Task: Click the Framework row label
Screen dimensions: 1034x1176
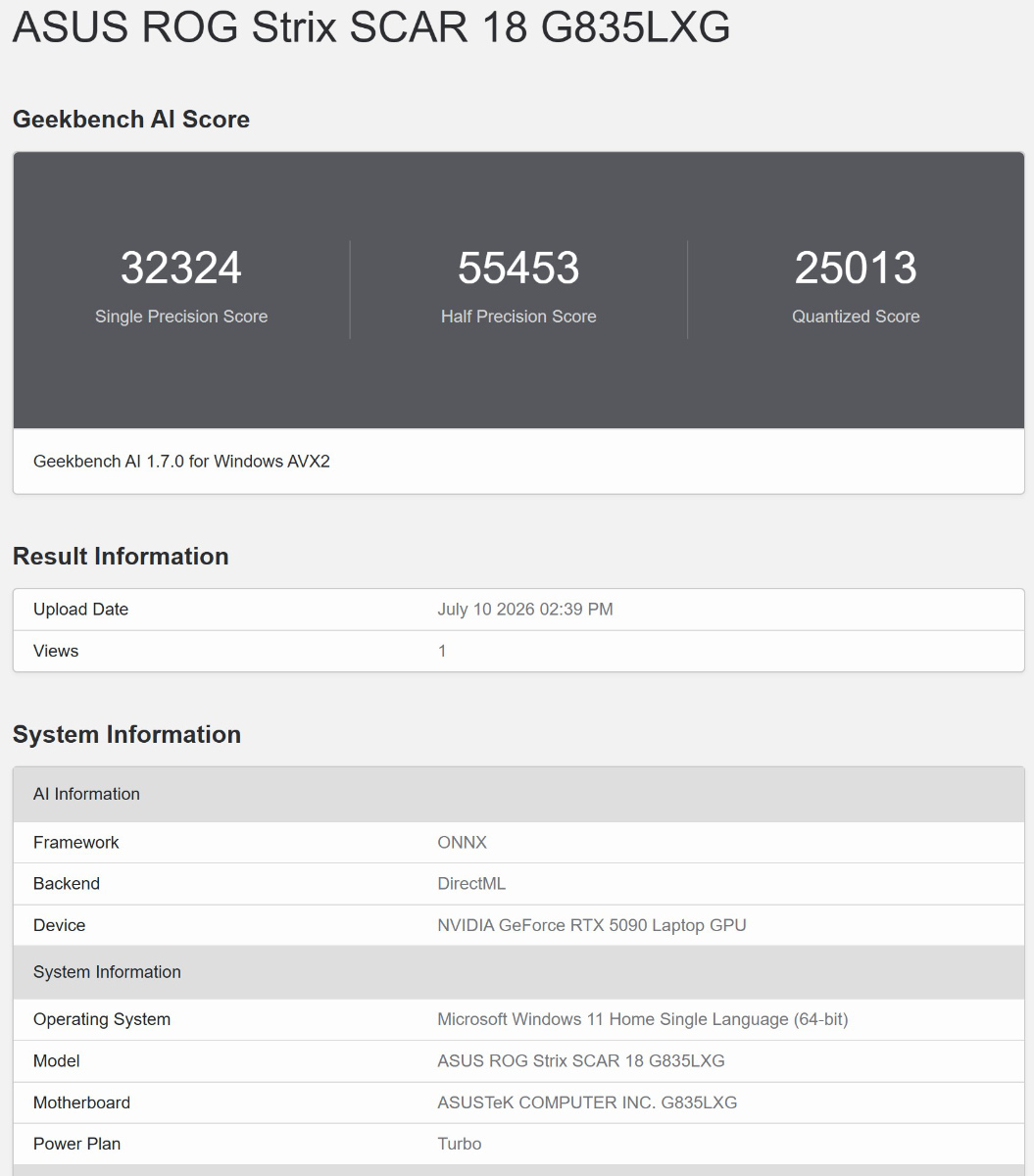Action: click(x=76, y=843)
